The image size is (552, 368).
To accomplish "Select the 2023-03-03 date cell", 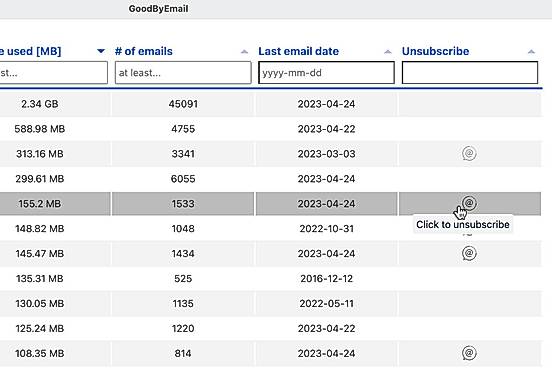I will 326,154.
